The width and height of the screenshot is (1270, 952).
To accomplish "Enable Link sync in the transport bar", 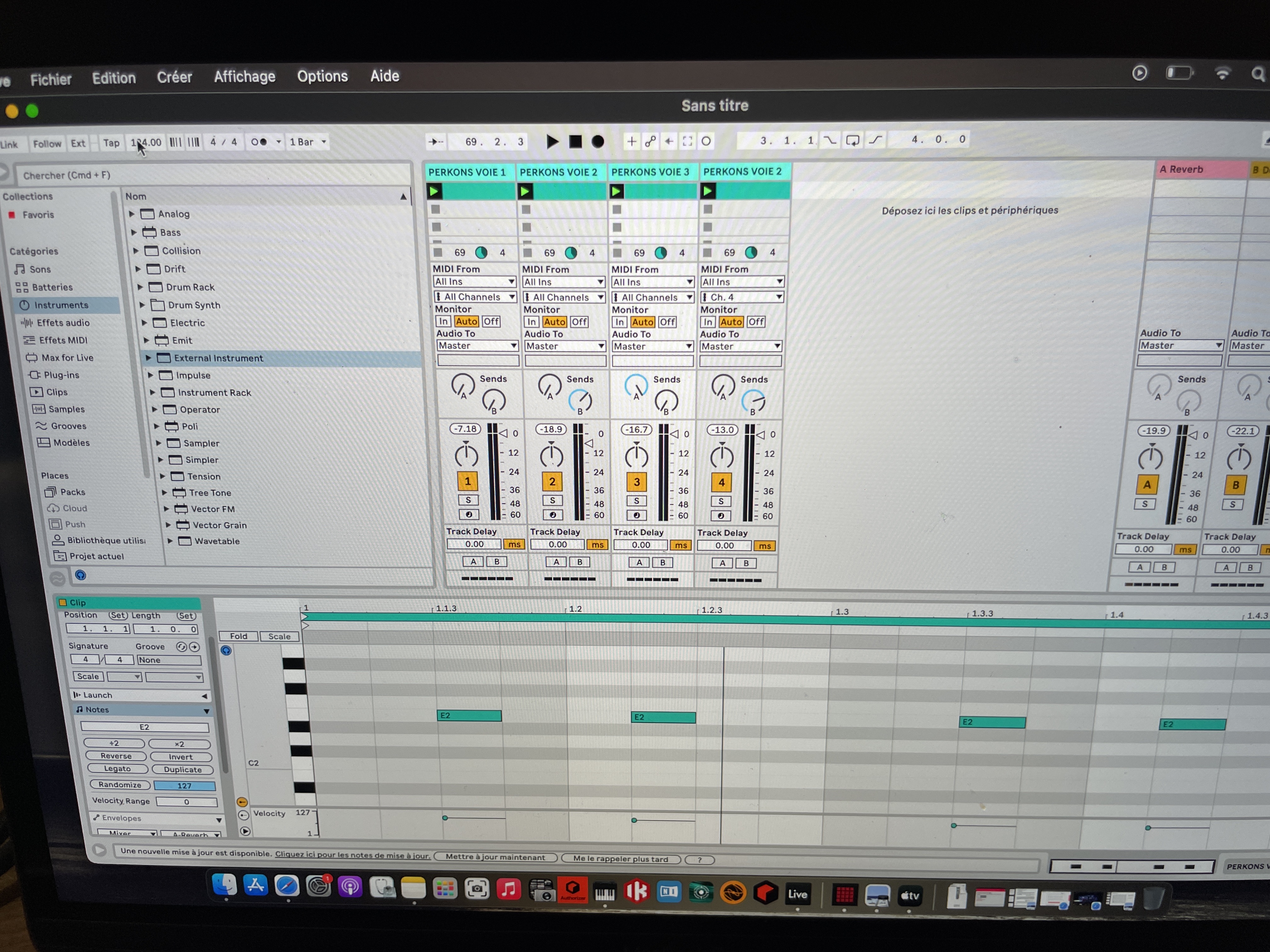I will pyautogui.click(x=9, y=144).
